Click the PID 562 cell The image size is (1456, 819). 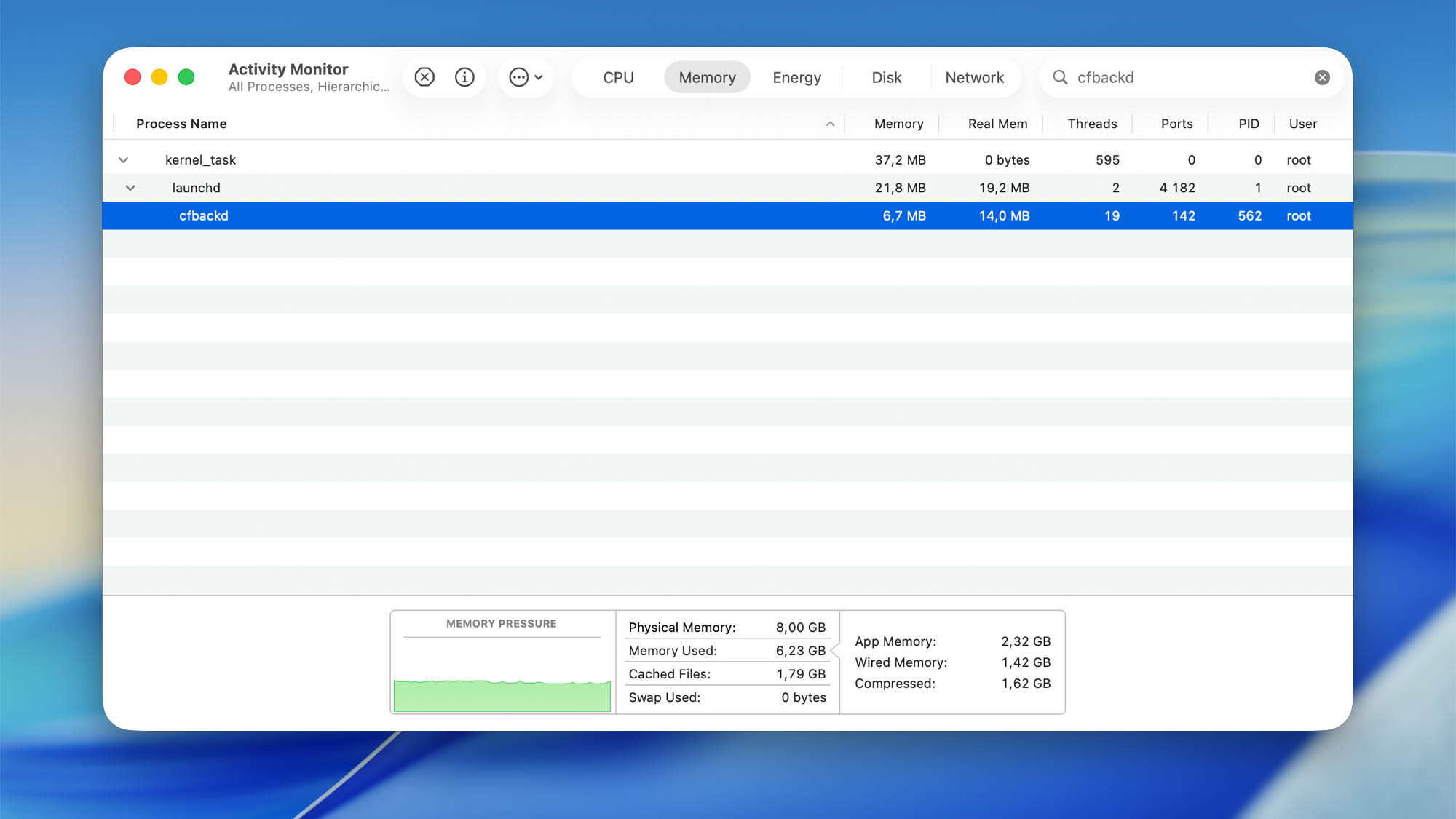click(x=1249, y=215)
